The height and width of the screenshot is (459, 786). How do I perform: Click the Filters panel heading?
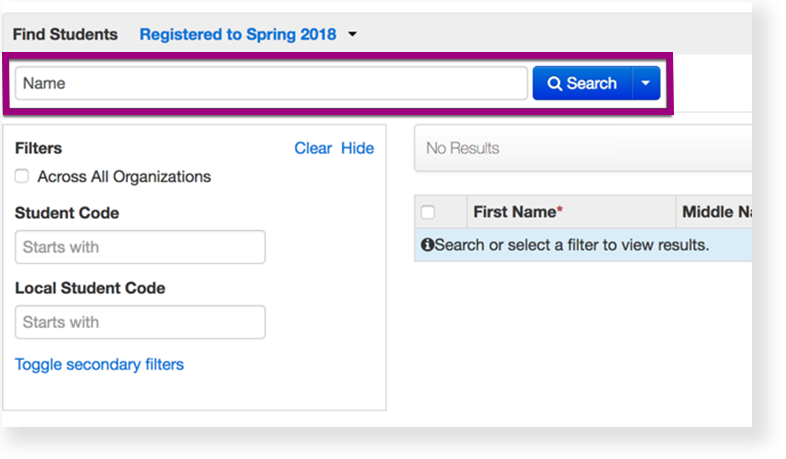coord(38,148)
